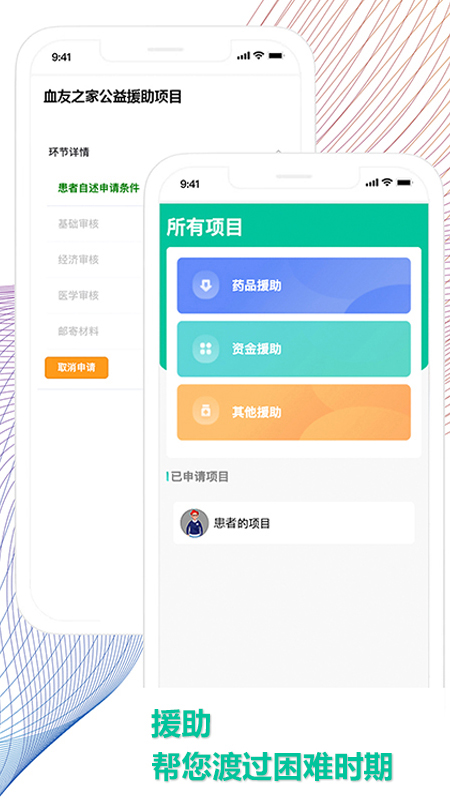Tap the patient avatar in 患者的项目
Screen dimensions: 450x800
coord(194,523)
